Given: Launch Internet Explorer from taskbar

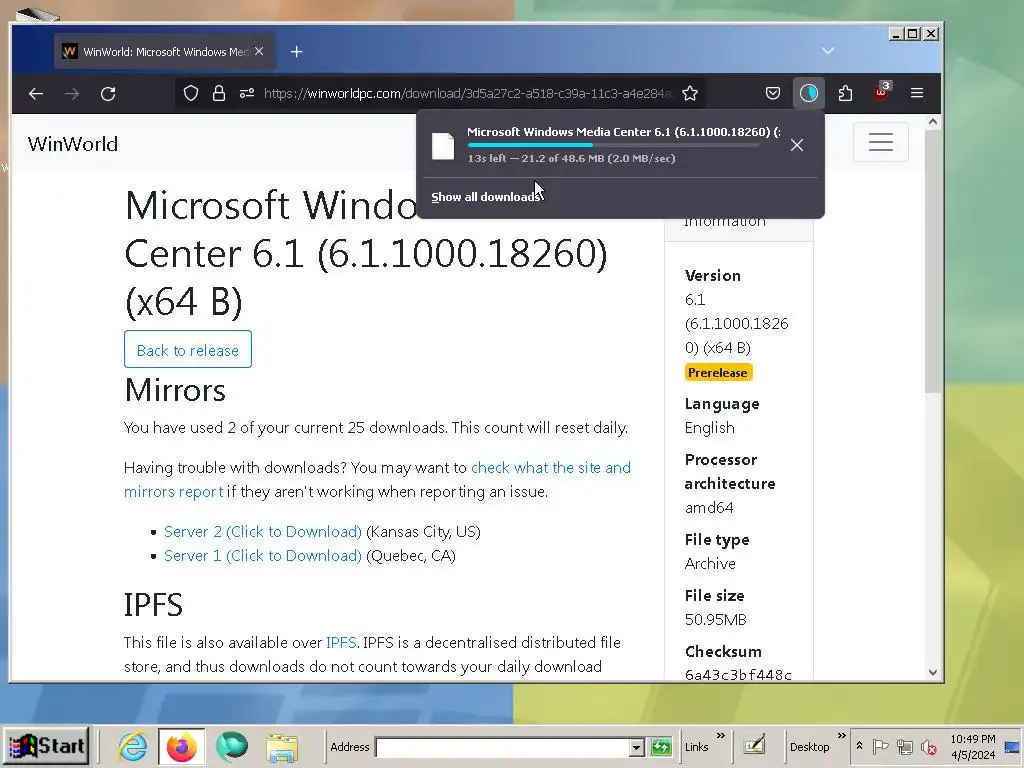Looking at the screenshot, I should pos(133,746).
